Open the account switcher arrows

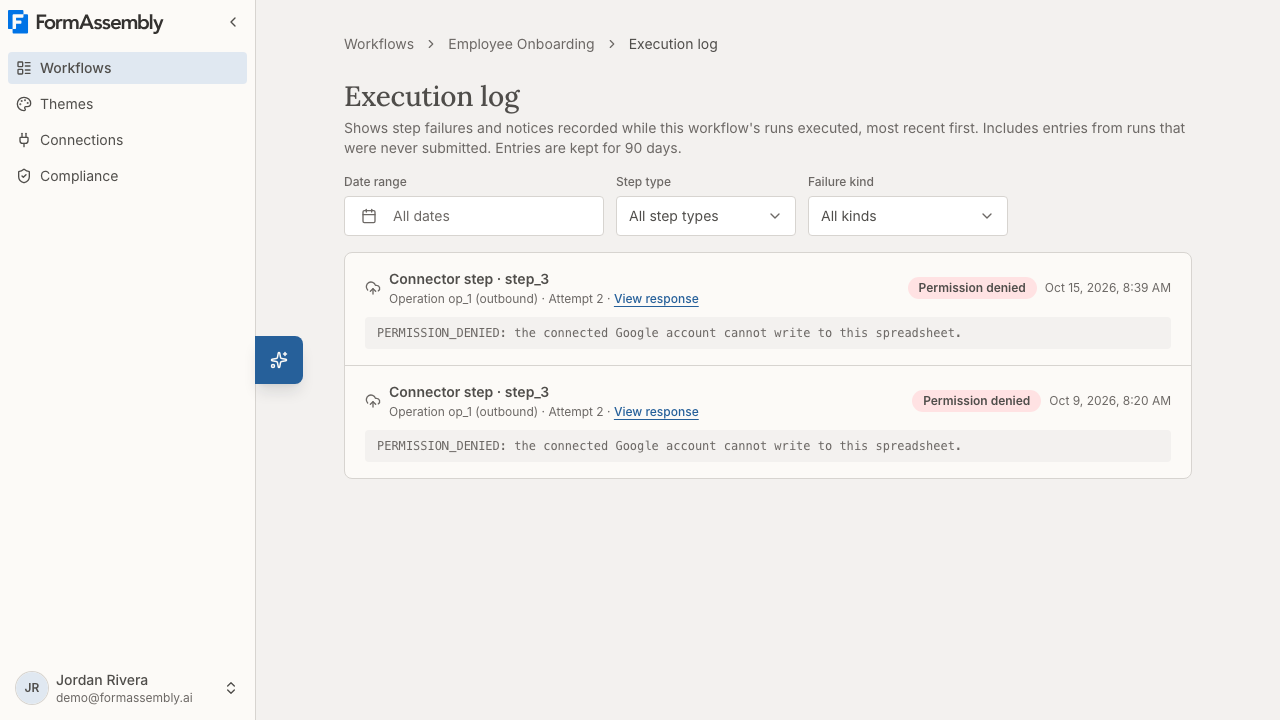[x=231, y=688]
